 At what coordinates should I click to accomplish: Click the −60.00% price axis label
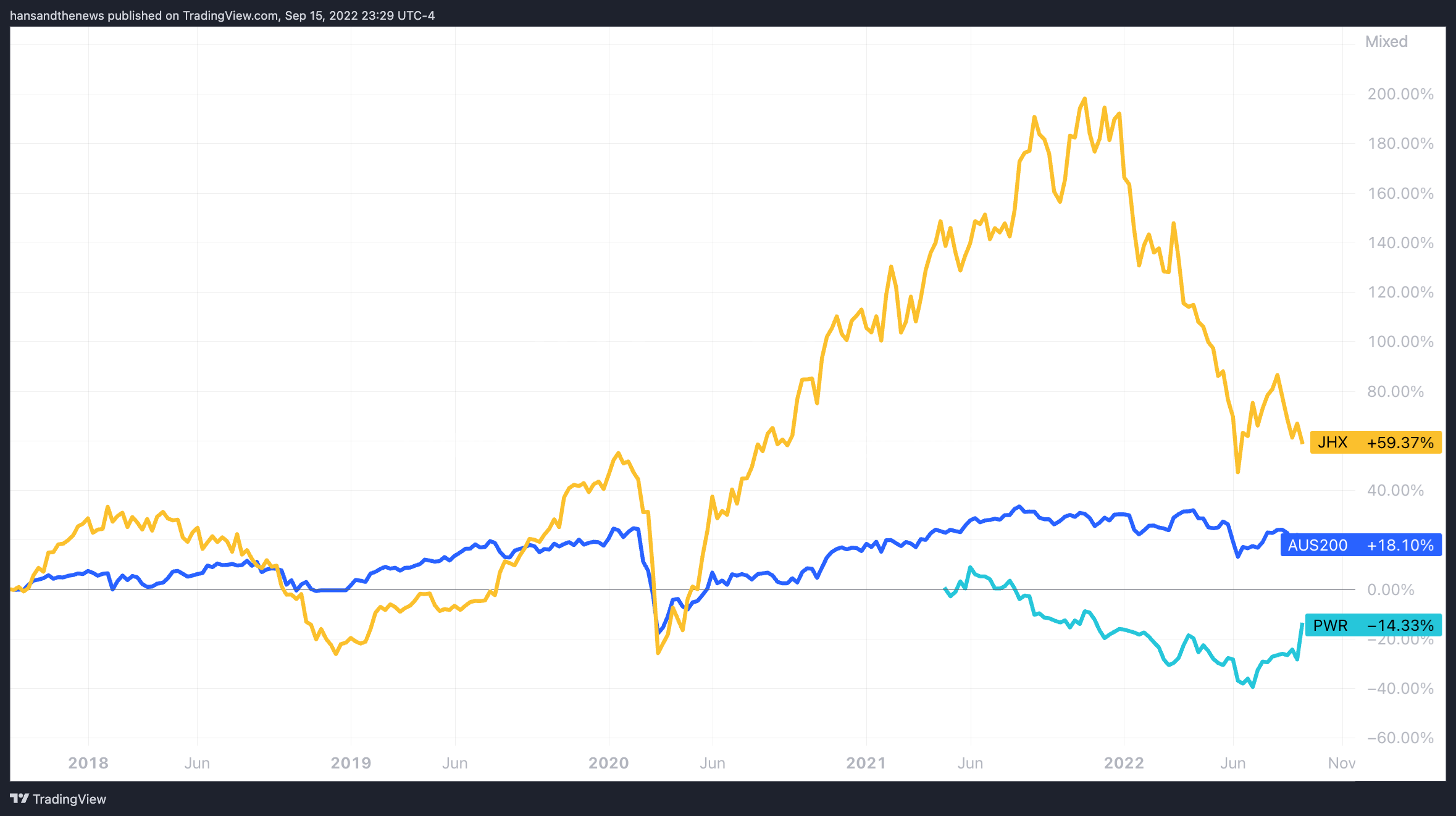[1400, 738]
